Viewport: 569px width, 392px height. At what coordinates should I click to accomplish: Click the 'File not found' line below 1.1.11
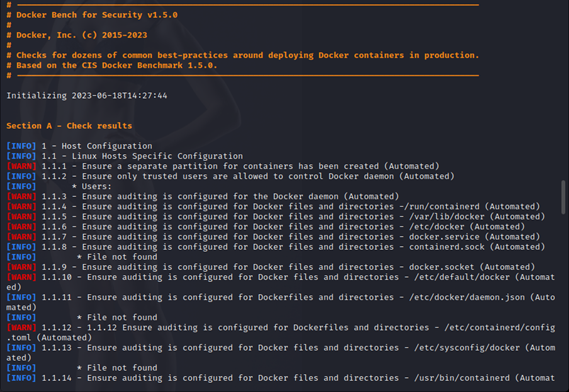click(82, 317)
